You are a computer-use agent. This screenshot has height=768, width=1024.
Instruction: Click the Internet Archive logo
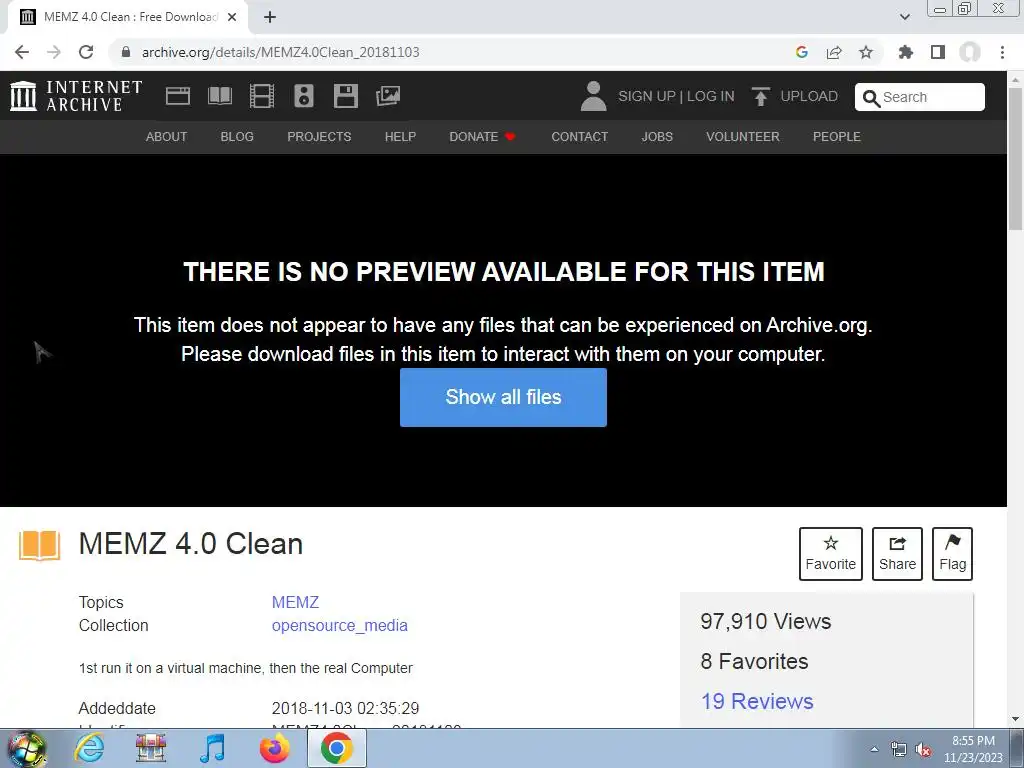[76, 96]
